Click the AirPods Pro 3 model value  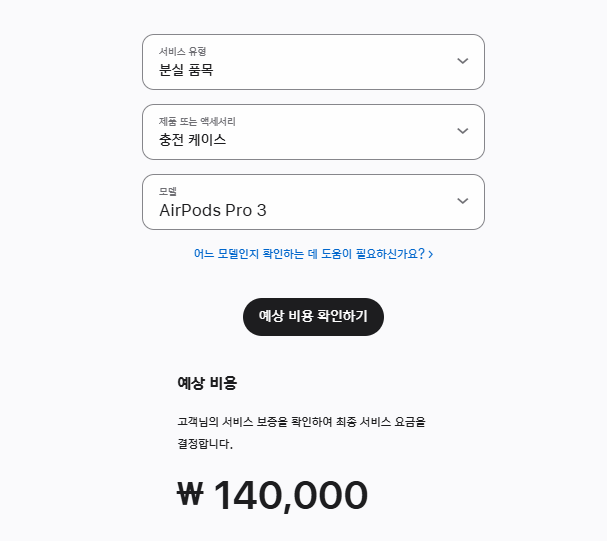pos(213,210)
